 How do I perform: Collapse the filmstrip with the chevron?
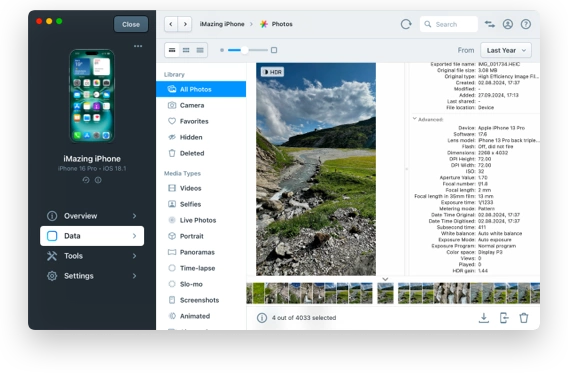(x=385, y=279)
